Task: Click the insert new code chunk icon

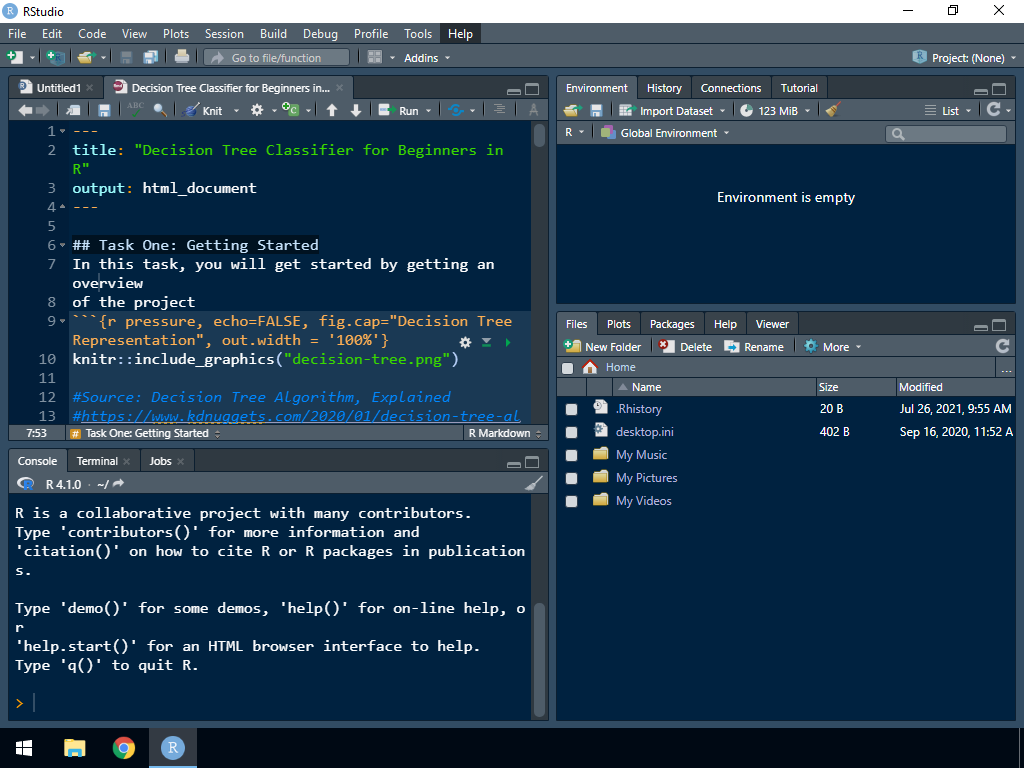Action: 291,110
